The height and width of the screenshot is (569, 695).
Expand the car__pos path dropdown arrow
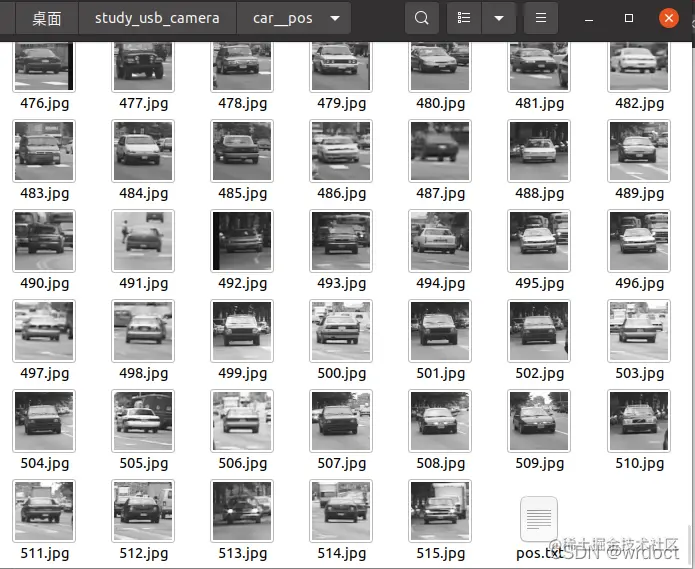point(335,19)
